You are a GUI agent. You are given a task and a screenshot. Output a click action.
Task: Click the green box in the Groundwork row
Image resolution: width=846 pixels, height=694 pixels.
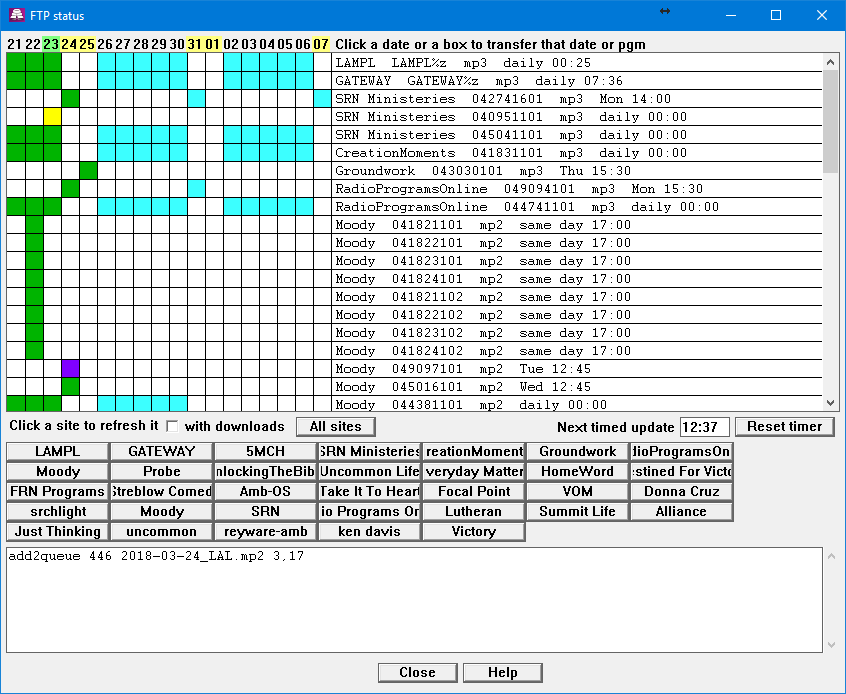pos(88,171)
